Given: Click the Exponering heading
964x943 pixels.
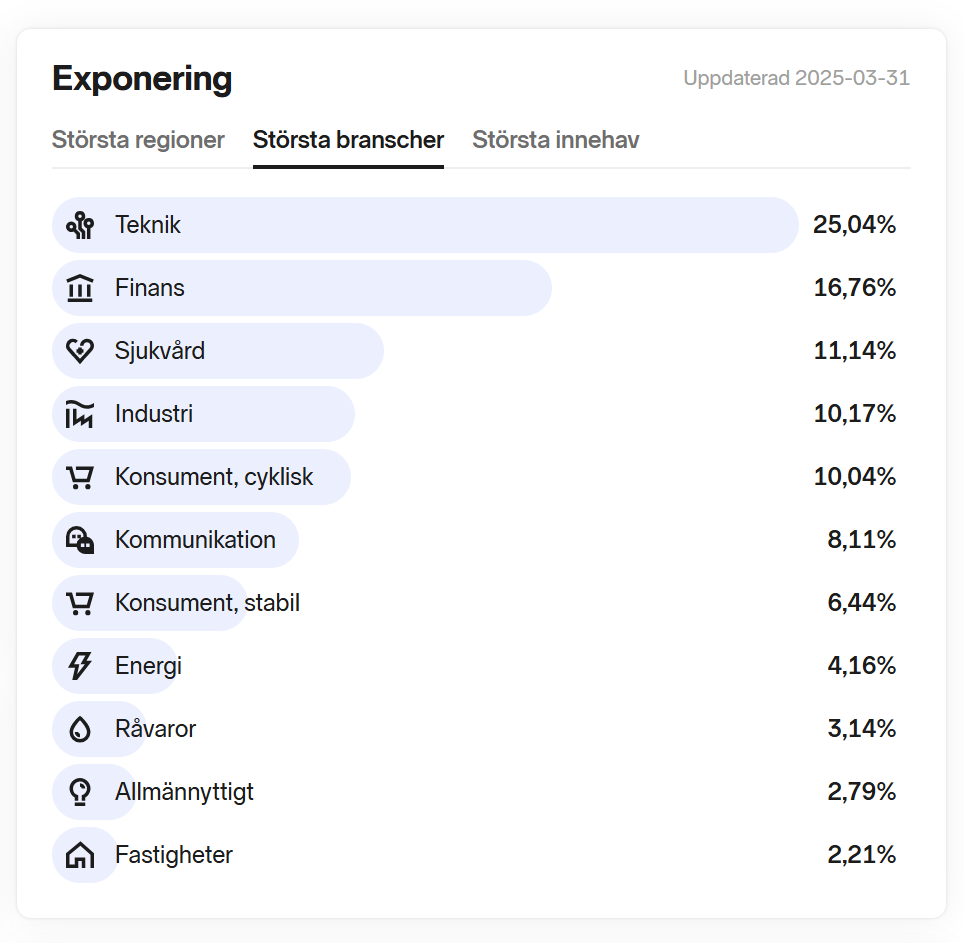Looking at the screenshot, I should click(x=142, y=78).
